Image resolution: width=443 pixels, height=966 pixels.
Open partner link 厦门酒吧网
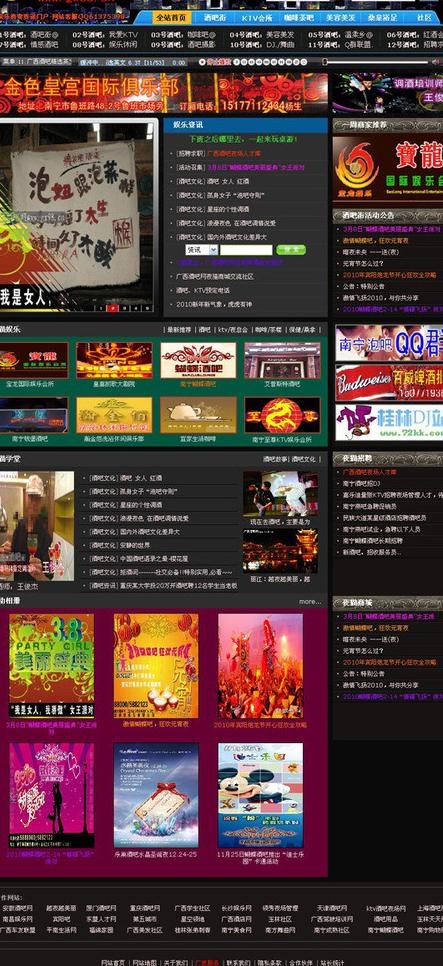[101, 908]
